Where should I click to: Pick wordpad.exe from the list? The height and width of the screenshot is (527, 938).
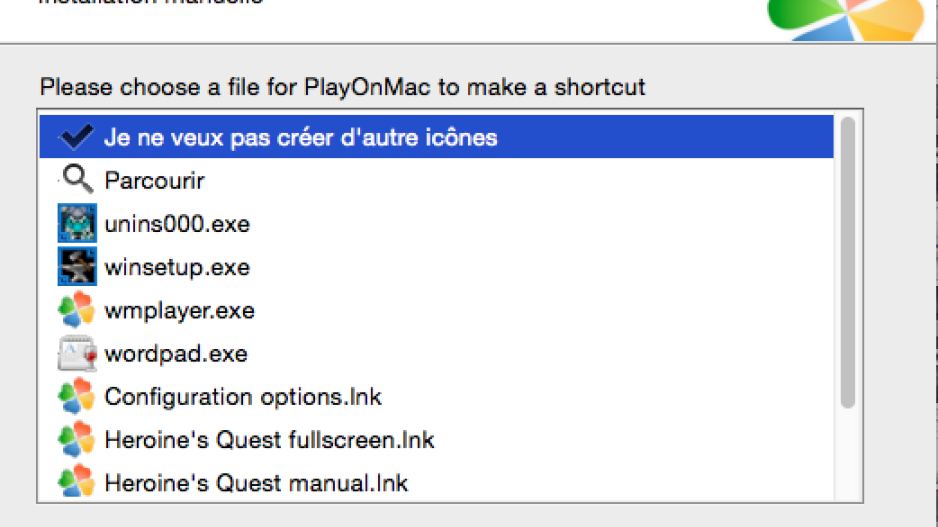coord(176,354)
